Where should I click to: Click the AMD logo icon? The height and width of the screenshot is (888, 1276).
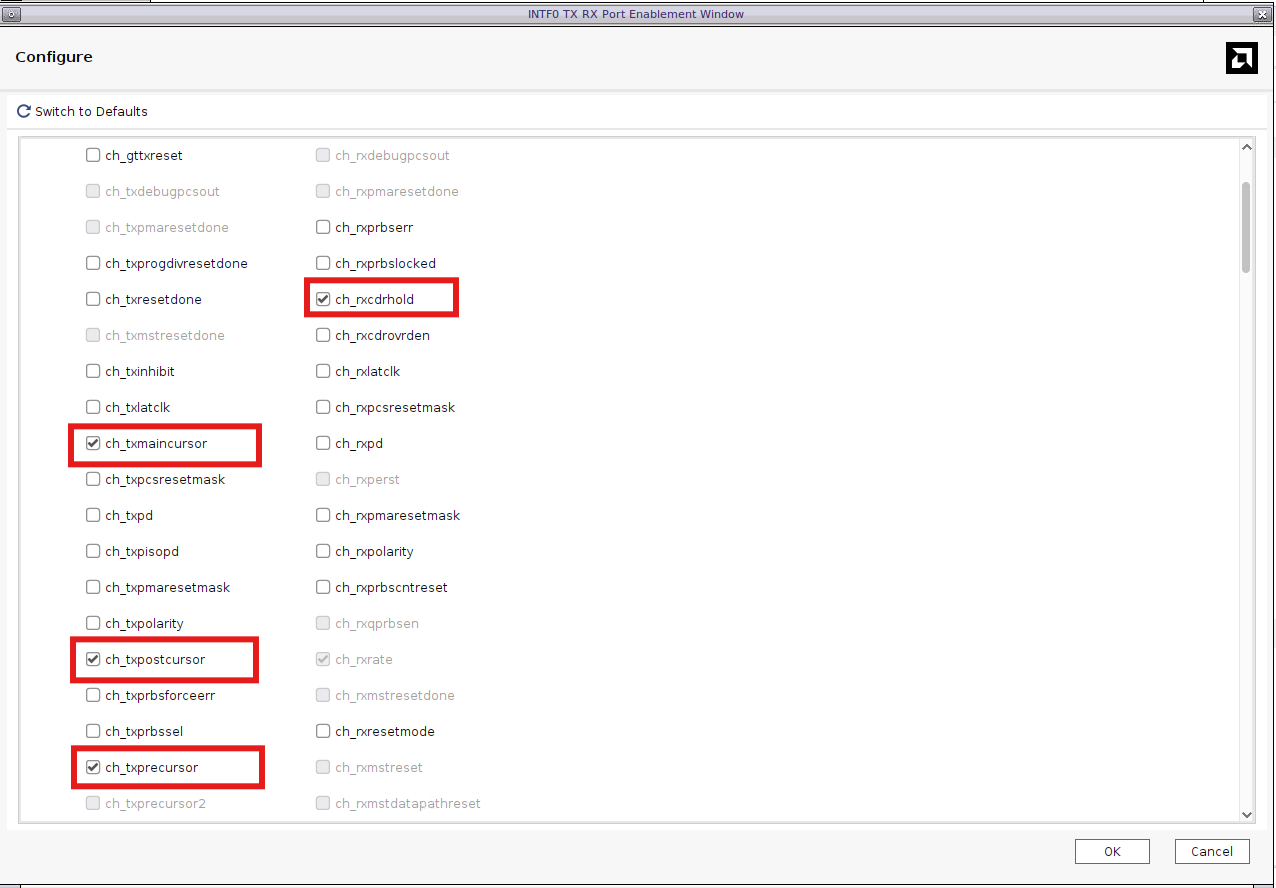point(1241,58)
